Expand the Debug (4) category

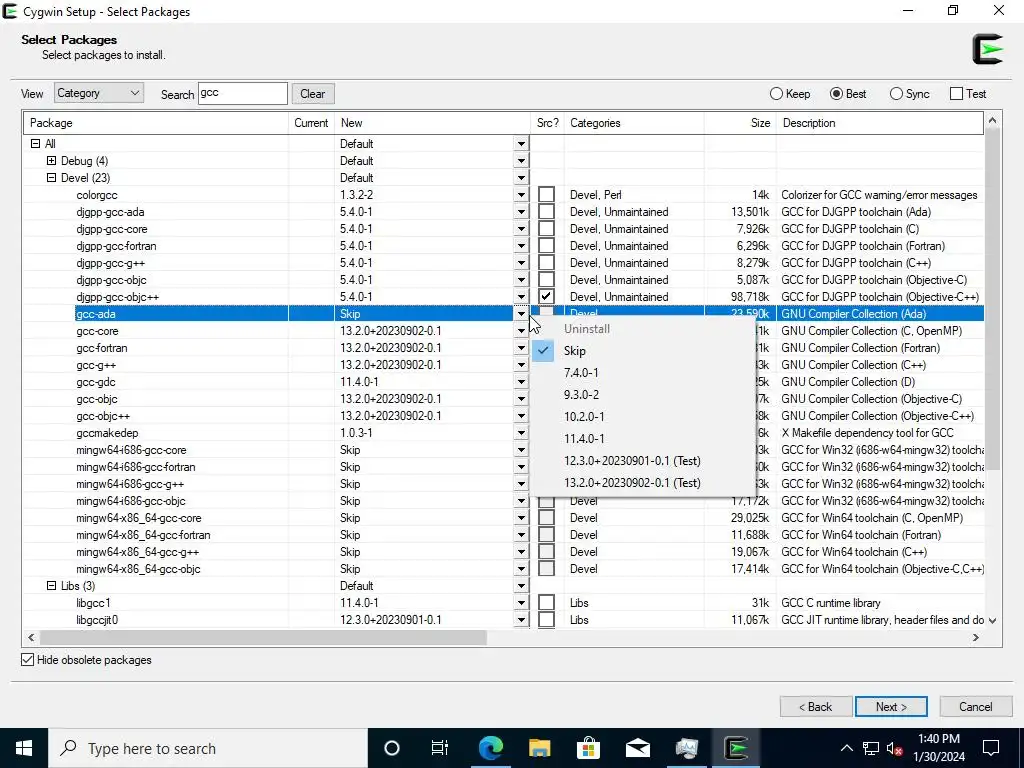(x=52, y=161)
